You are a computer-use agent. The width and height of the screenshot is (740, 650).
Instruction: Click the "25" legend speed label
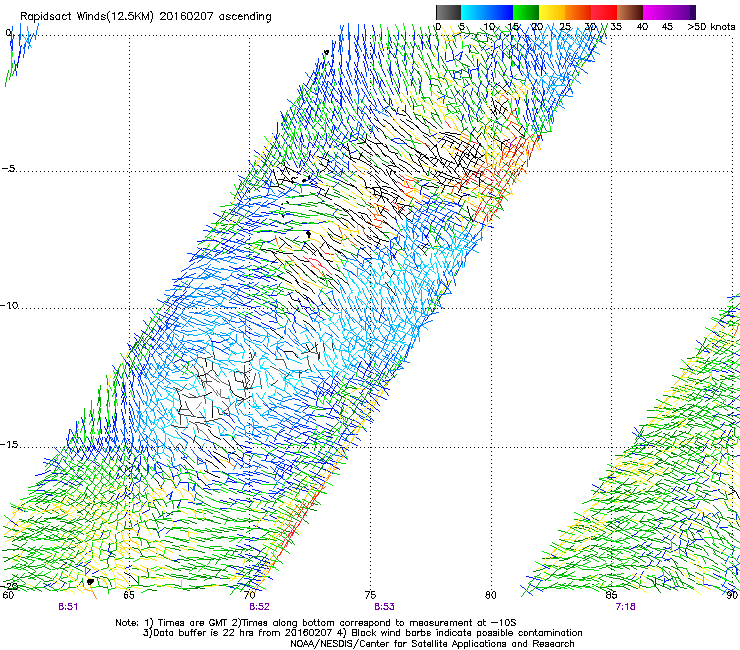(565, 27)
